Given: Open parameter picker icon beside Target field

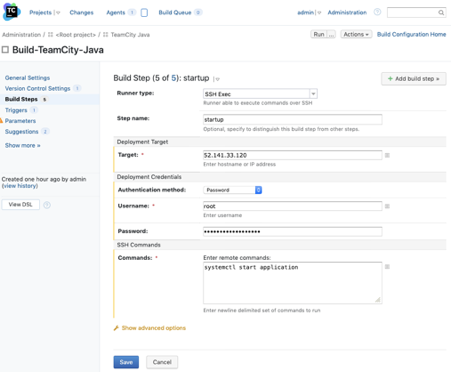Looking at the screenshot, I should [x=387, y=155].
